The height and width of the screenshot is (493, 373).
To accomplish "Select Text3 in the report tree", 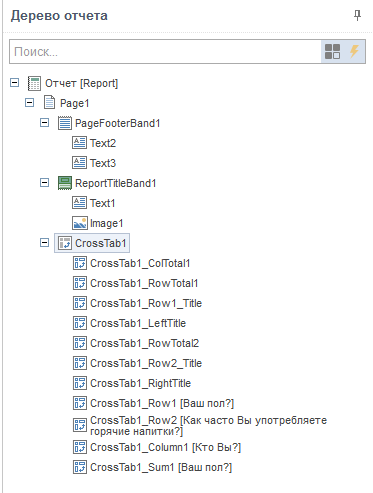I will pos(103,163).
